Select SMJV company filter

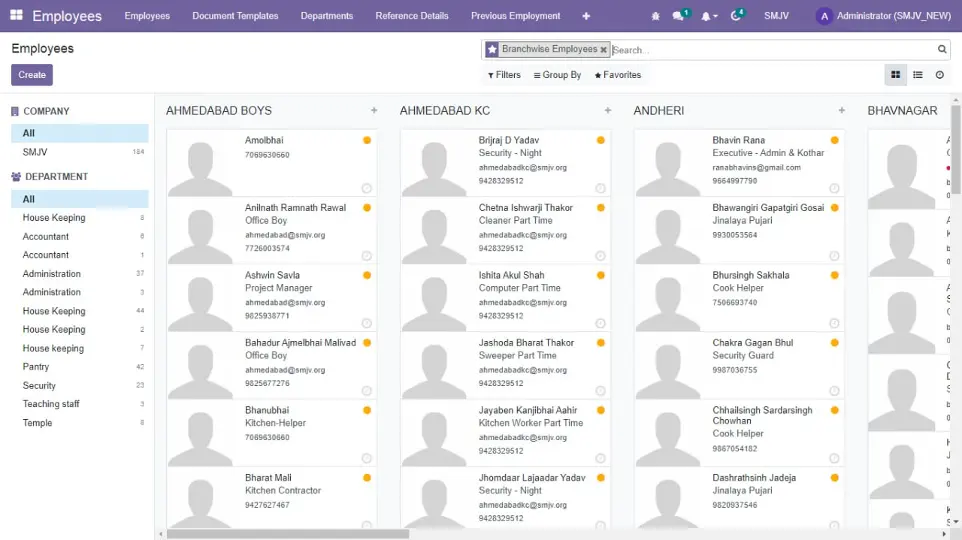click(35, 152)
